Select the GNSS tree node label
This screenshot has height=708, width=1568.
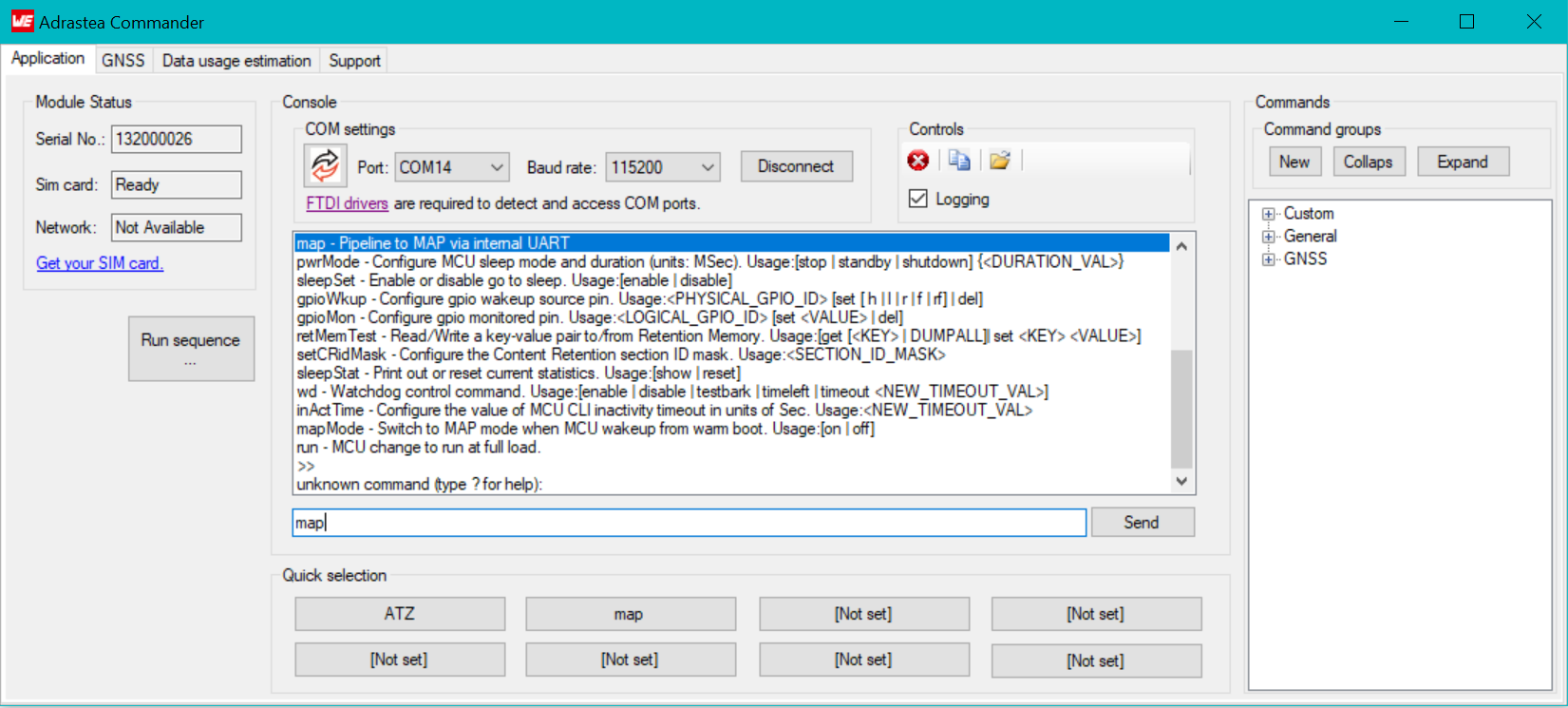click(1306, 259)
